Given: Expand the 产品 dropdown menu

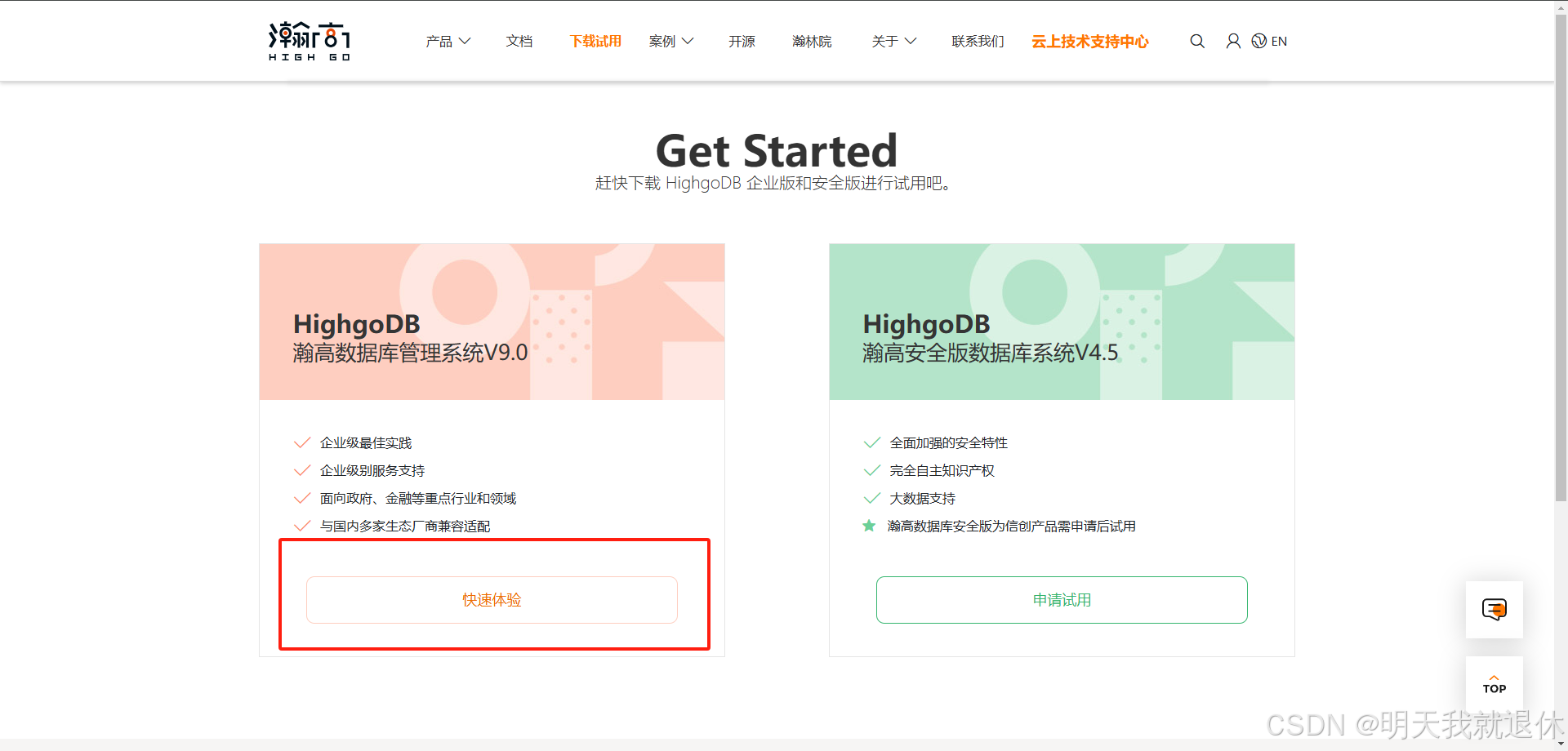Looking at the screenshot, I should tap(448, 41).
